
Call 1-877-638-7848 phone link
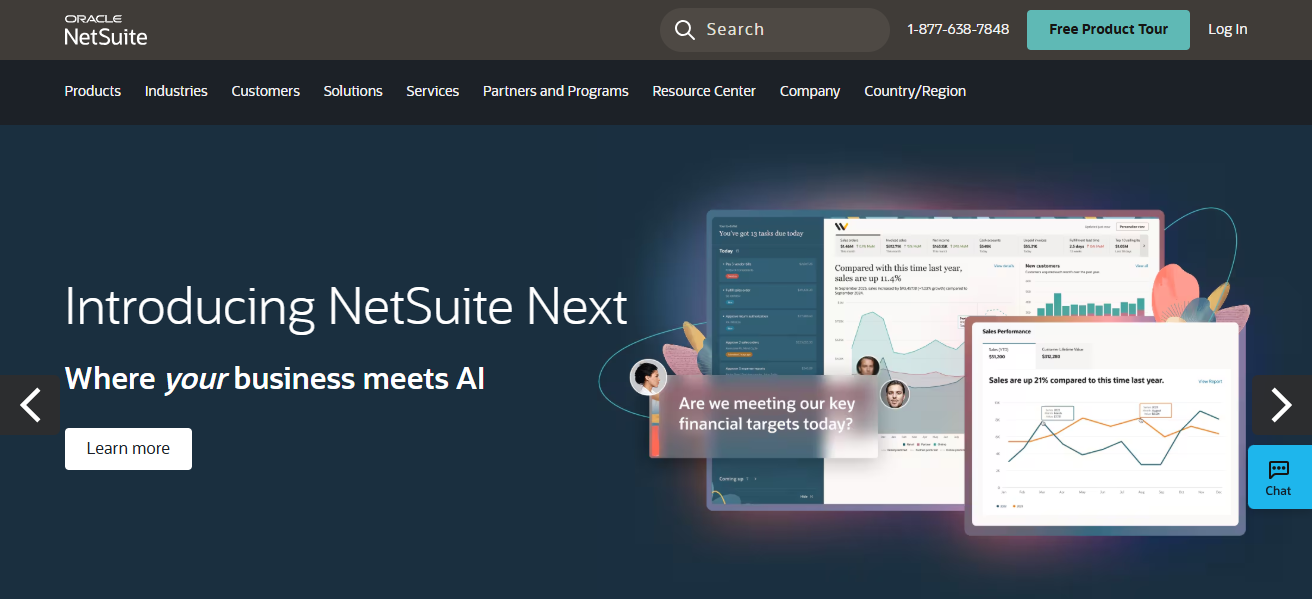957,29
